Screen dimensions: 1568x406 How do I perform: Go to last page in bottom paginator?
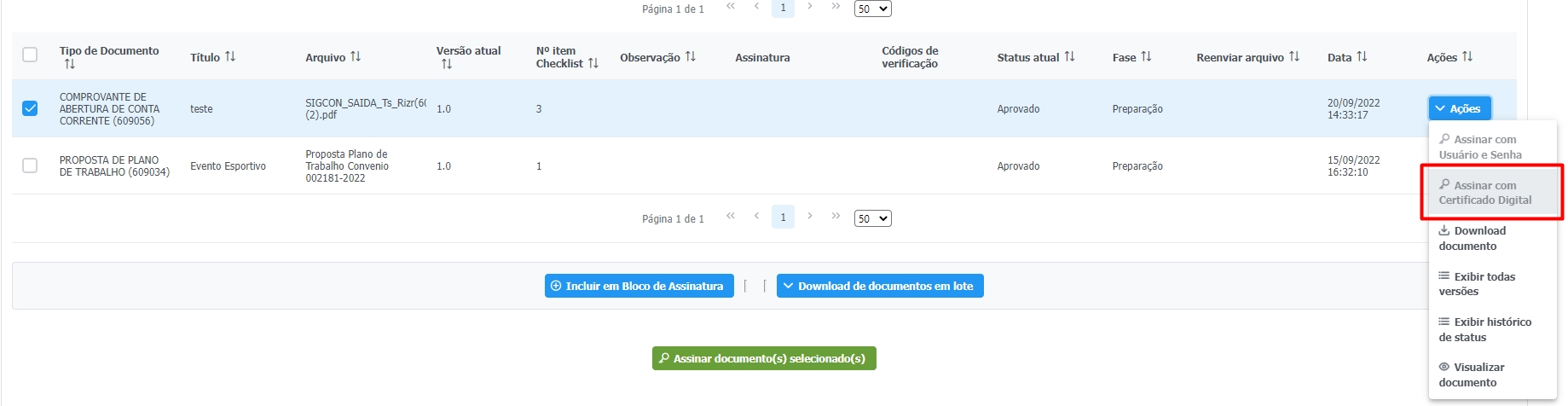(x=836, y=217)
